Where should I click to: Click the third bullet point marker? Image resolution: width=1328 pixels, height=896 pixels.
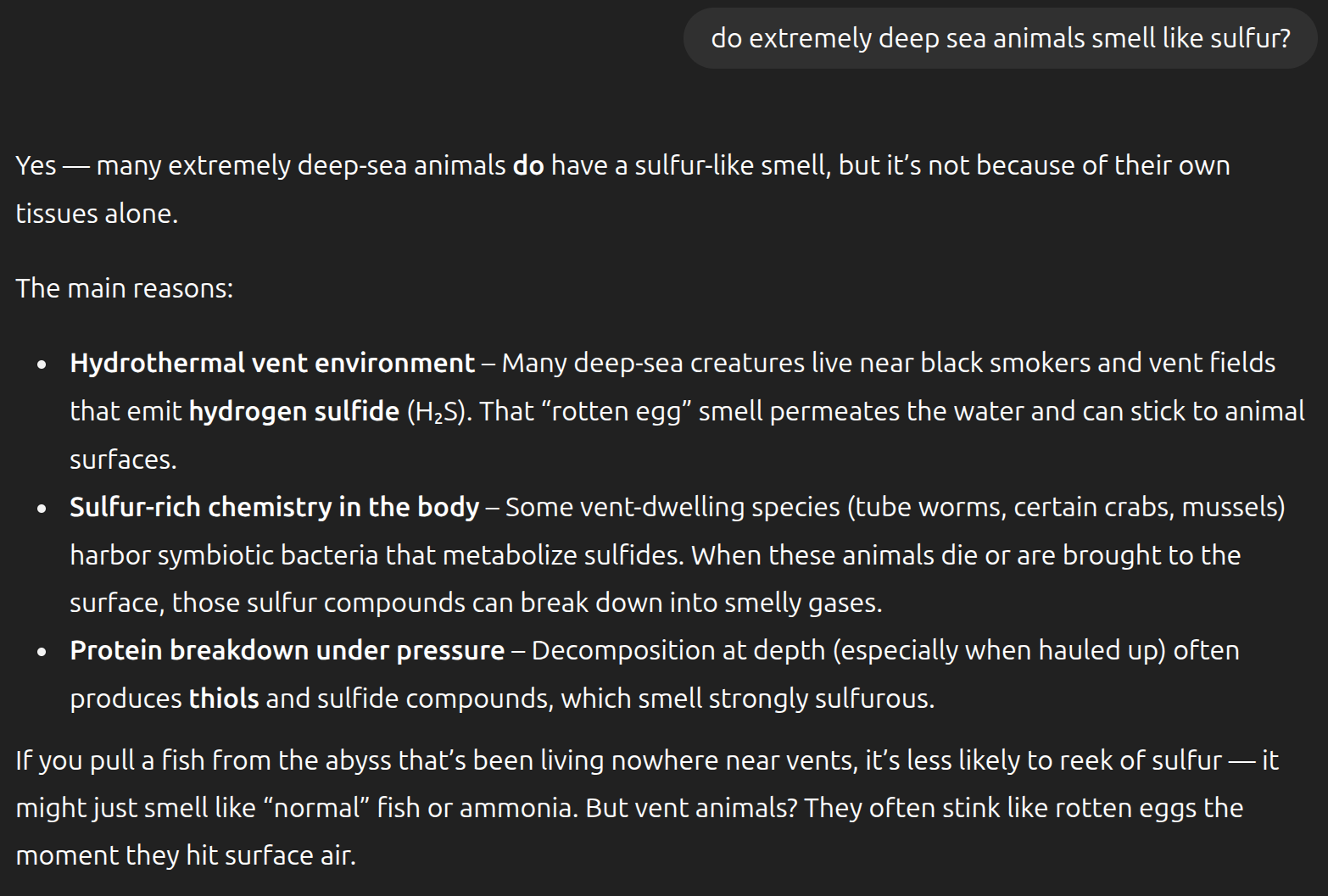click(42, 653)
